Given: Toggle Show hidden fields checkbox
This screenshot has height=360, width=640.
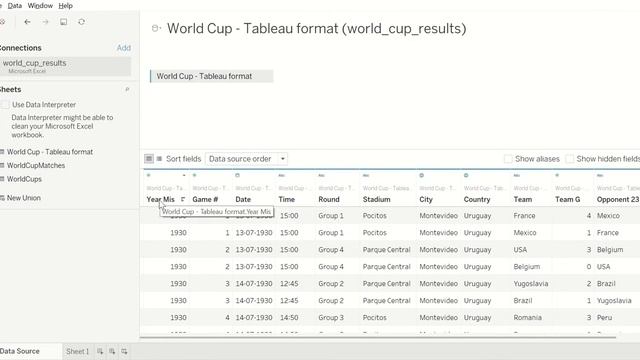Looking at the screenshot, I should pyautogui.click(x=569, y=159).
